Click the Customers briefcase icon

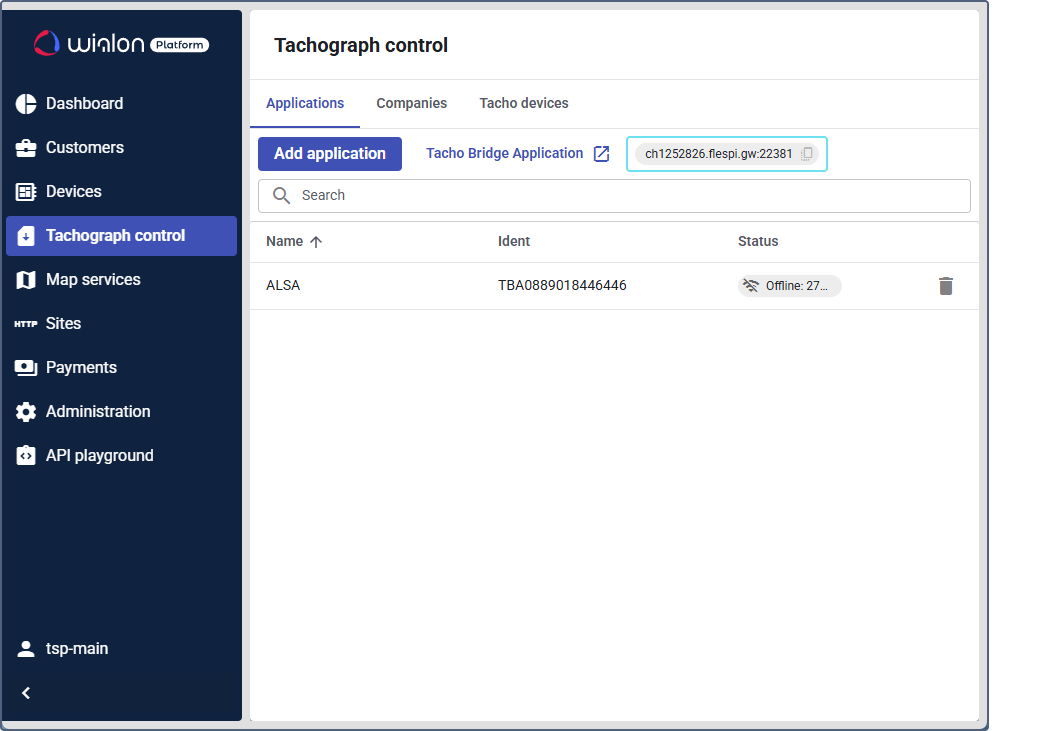click(26, 148)
